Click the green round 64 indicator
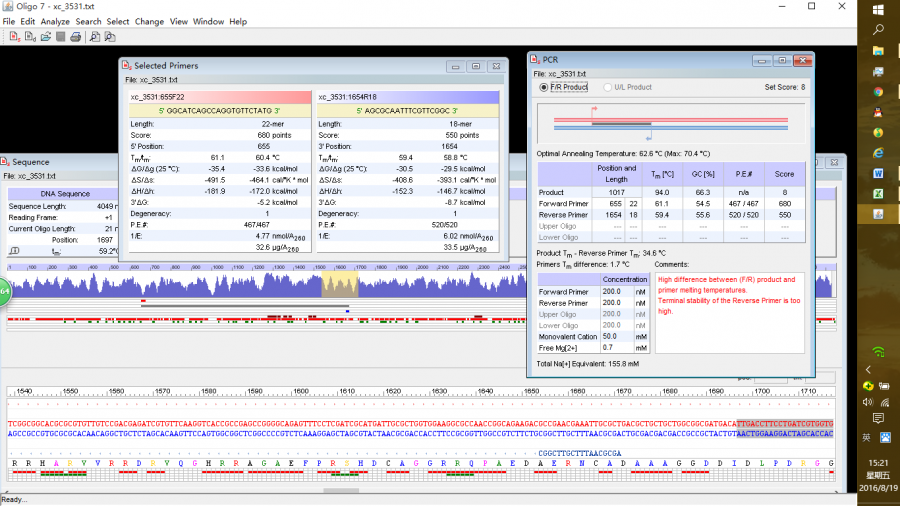900x506 pixels. [x=3, y=291]
